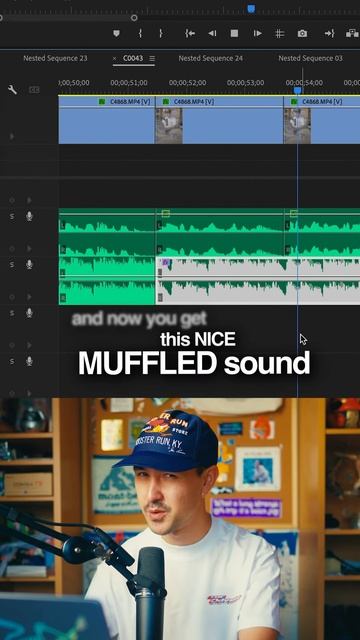
Task: Click fx badge on third video clip
Action: click(x=294, y=102)
